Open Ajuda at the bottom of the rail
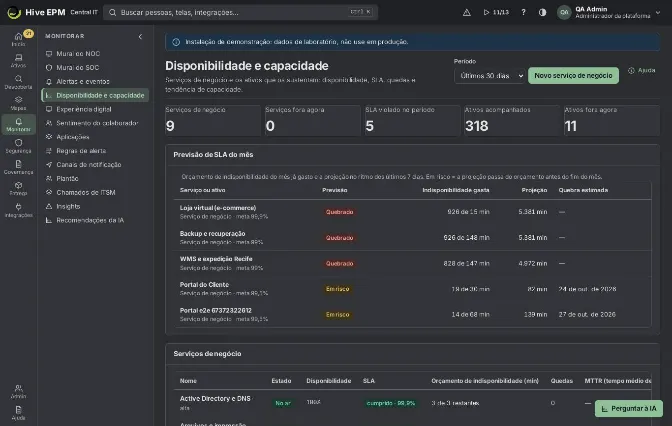The image size is (672, 426). [x=18, y=413]
